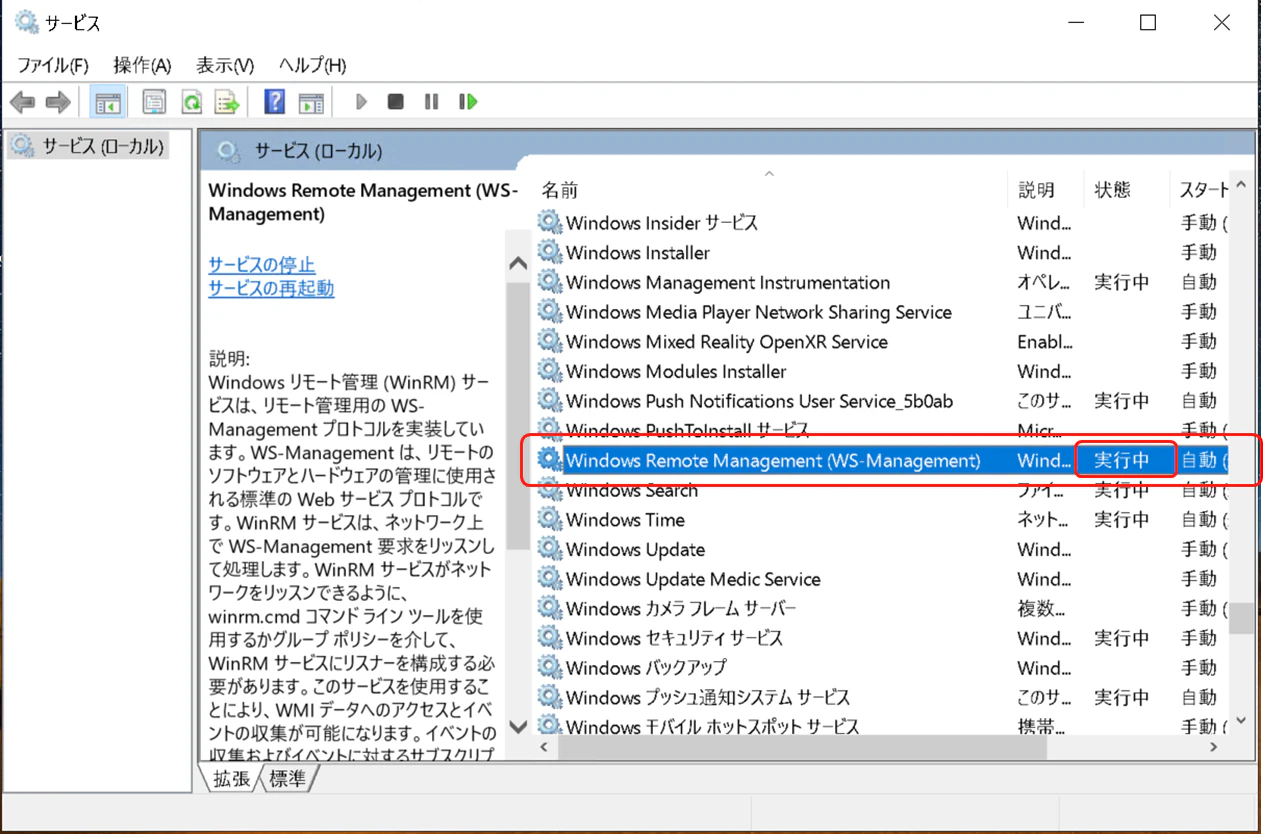Click the サービス title bar gear icon

click(26, 22)
